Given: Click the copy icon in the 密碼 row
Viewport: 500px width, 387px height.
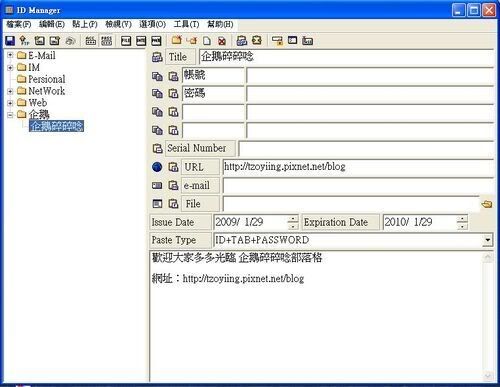Looking at the screenshot, I should 157,94.
